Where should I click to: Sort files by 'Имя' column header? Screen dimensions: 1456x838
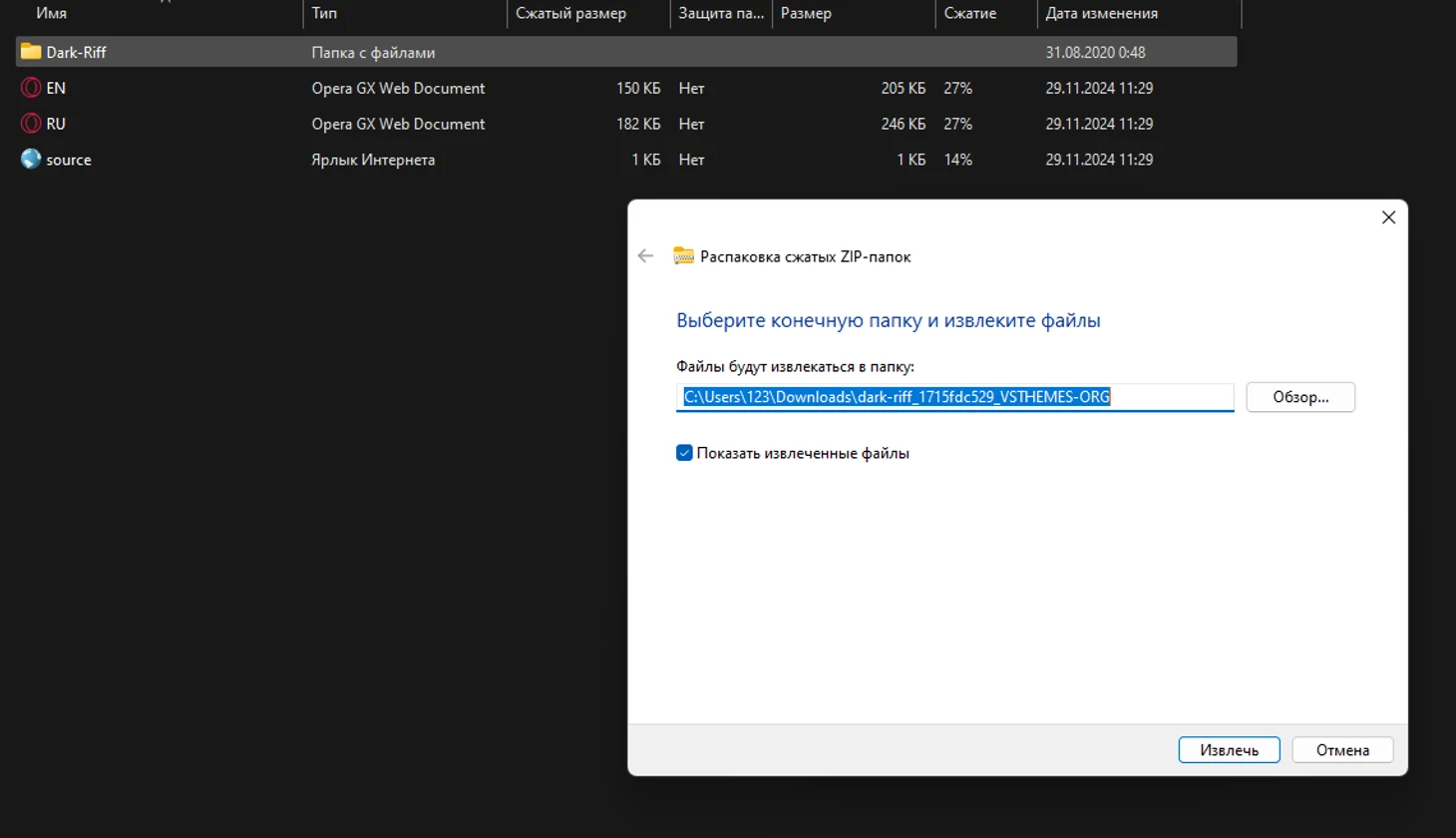click(52, 13)
